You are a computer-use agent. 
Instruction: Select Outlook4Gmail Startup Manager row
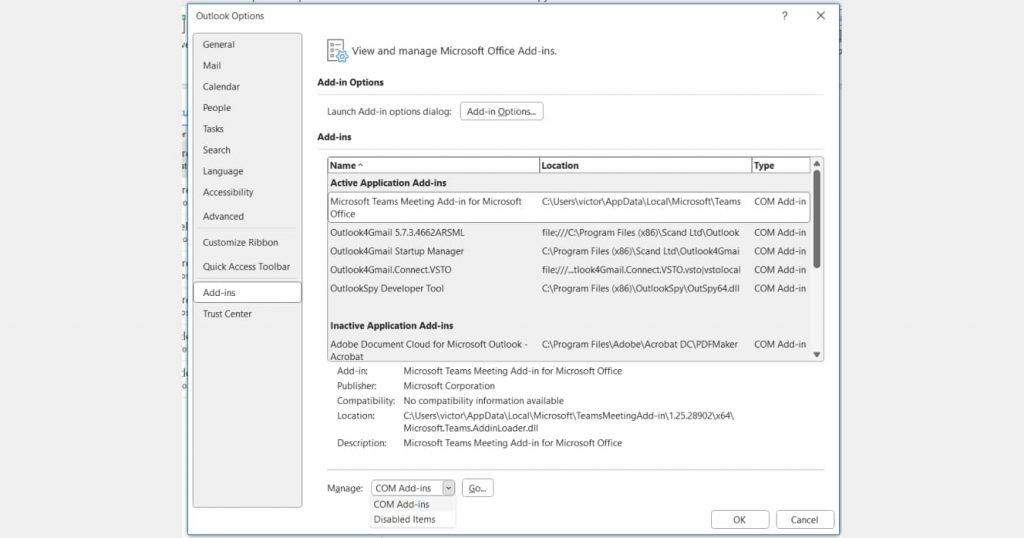tap(568, 251)
